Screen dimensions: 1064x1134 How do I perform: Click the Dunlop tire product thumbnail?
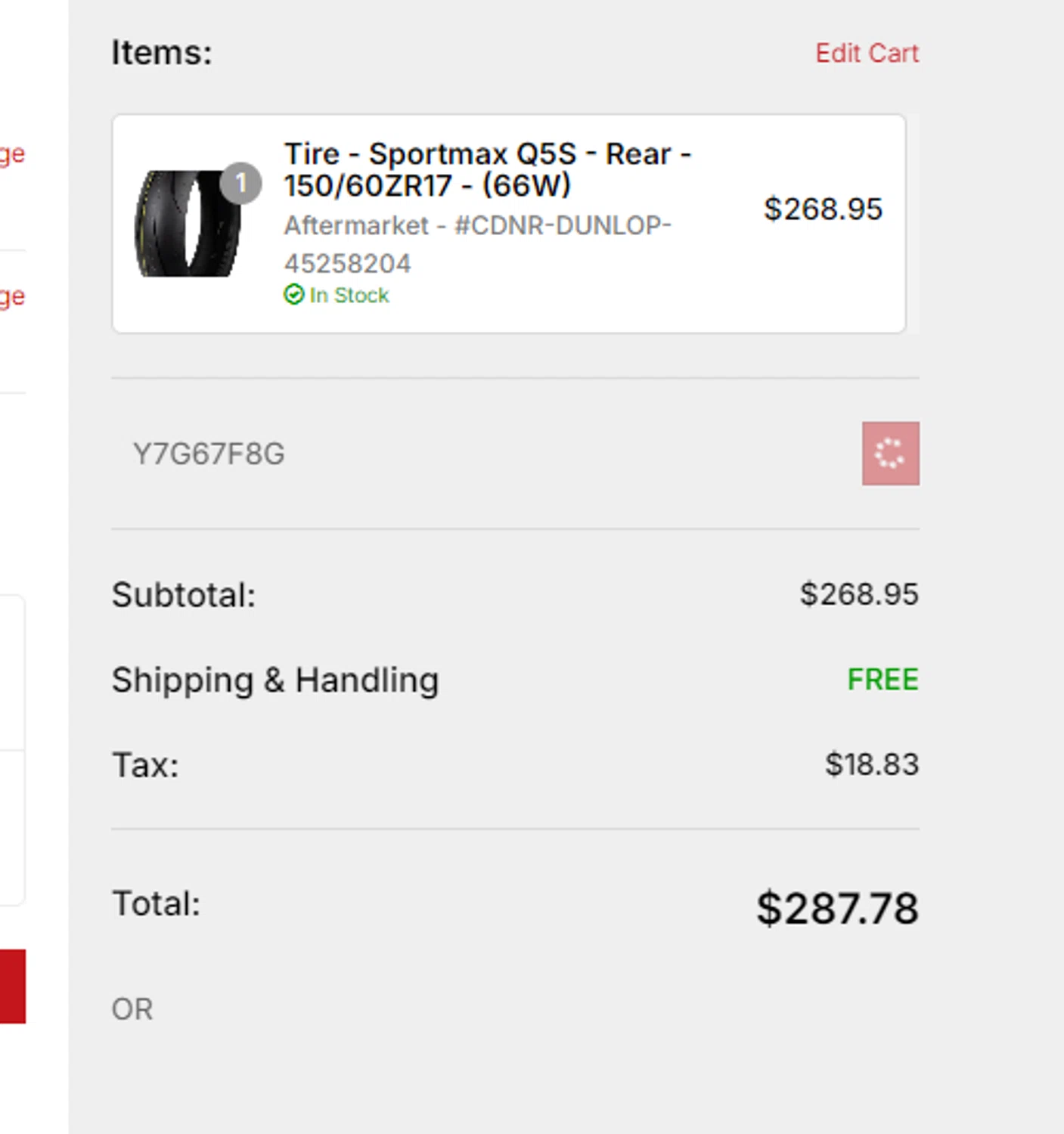point(188,224)
